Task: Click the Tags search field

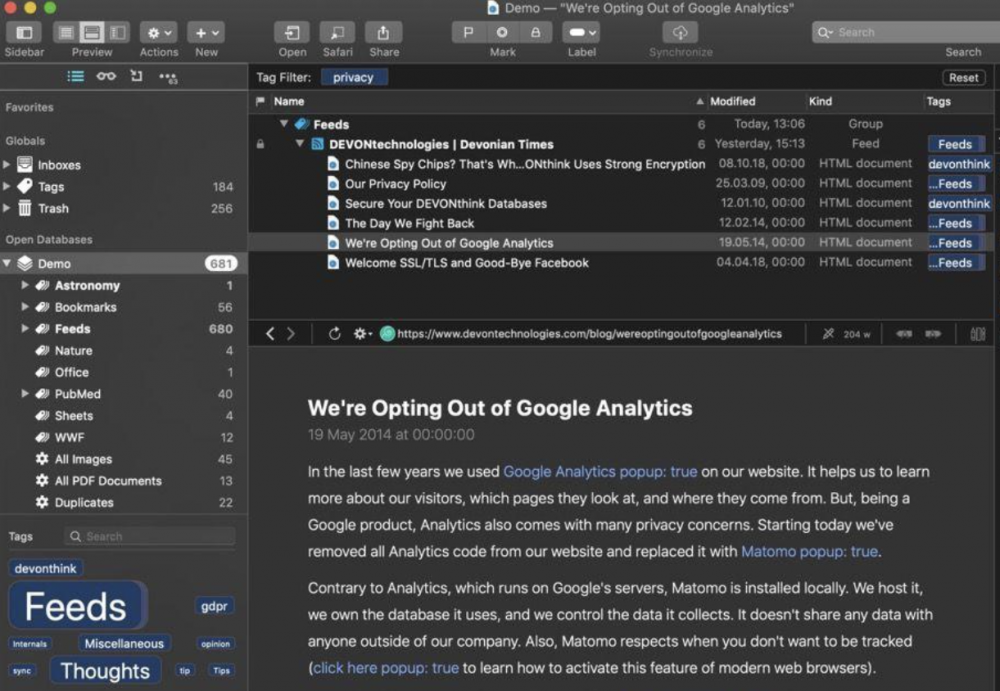Action: coord(150,536)
